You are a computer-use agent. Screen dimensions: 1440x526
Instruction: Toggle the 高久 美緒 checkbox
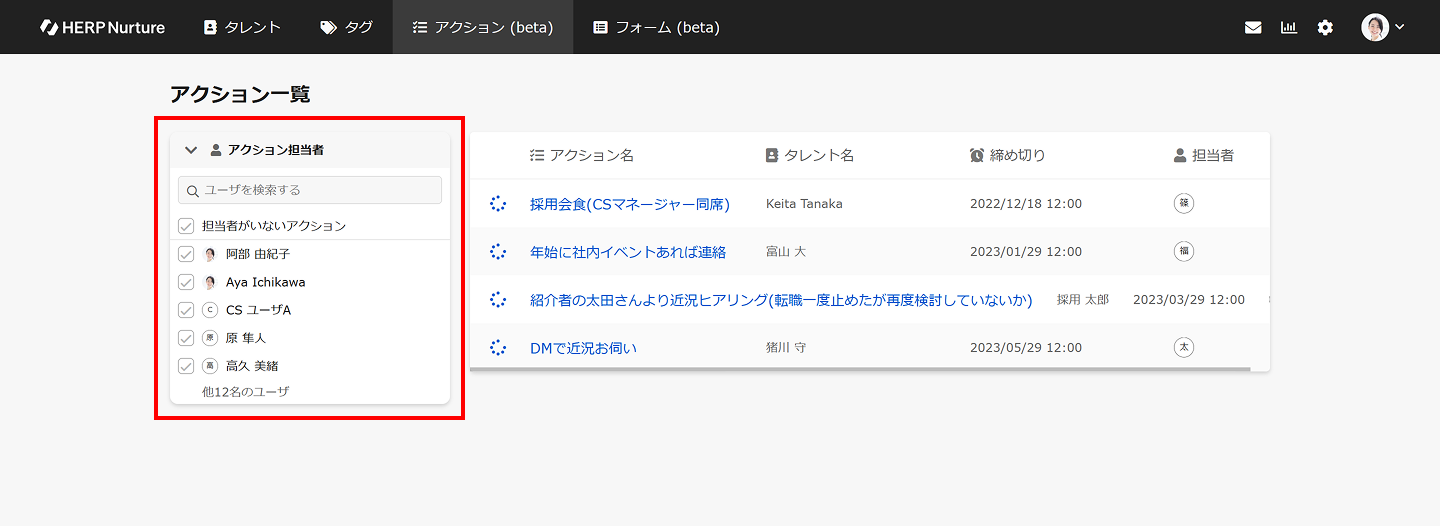(186, 366)
